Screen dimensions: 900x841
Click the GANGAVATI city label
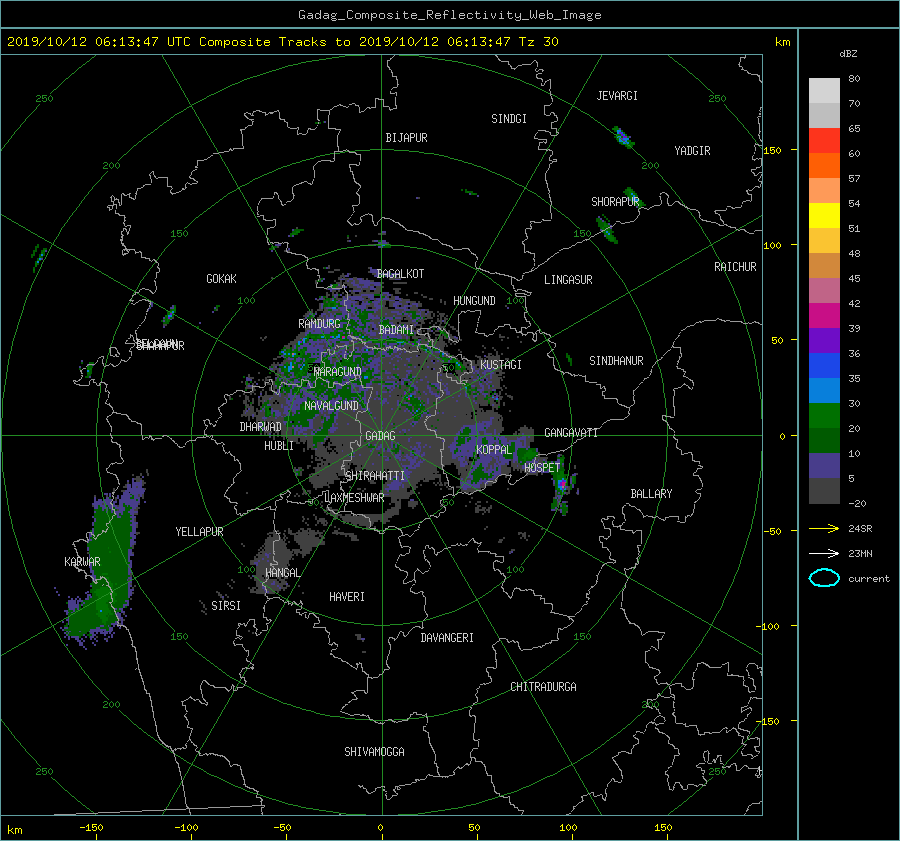click(x=571, y=433)
